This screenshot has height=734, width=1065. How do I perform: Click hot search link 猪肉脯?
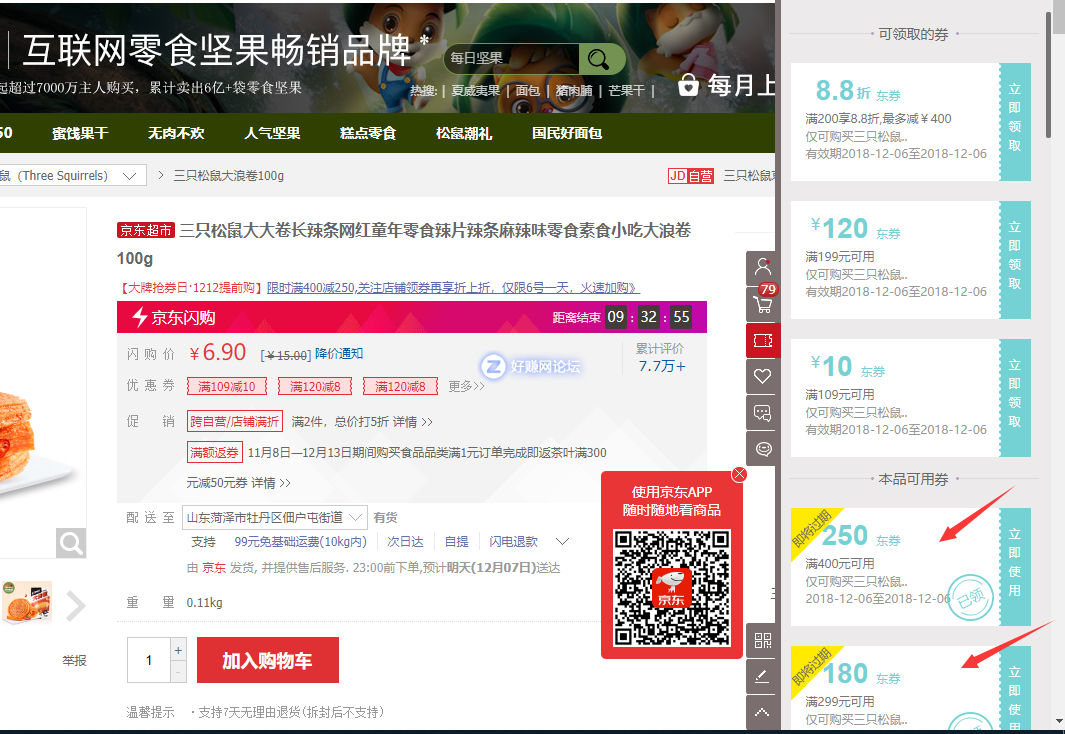click(574, 90)
